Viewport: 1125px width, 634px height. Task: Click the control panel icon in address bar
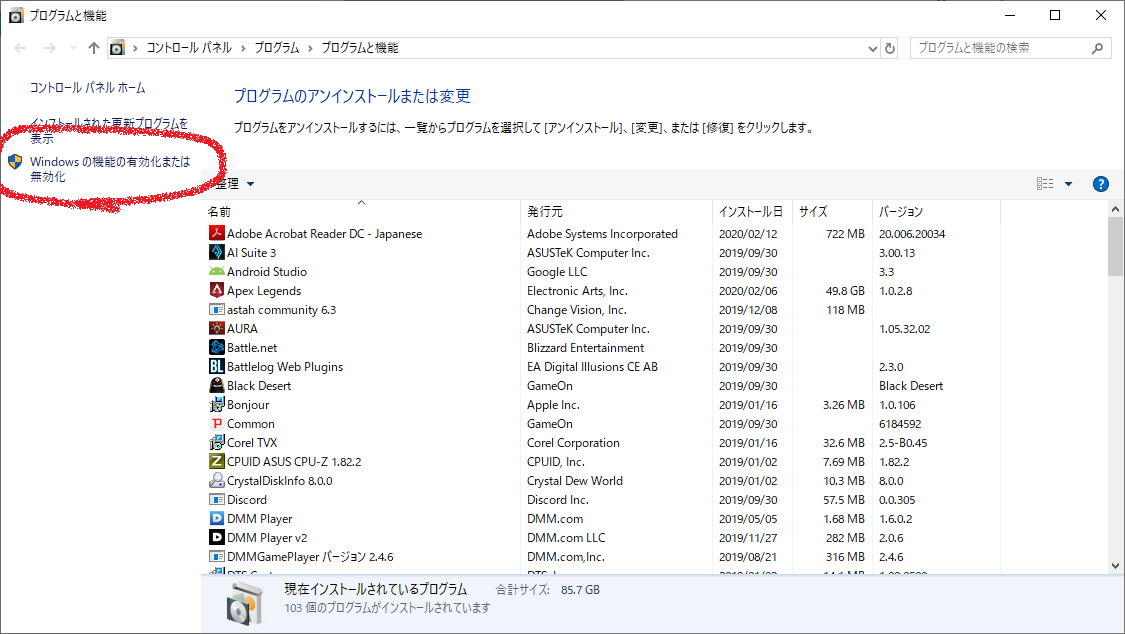click(117, 48)
